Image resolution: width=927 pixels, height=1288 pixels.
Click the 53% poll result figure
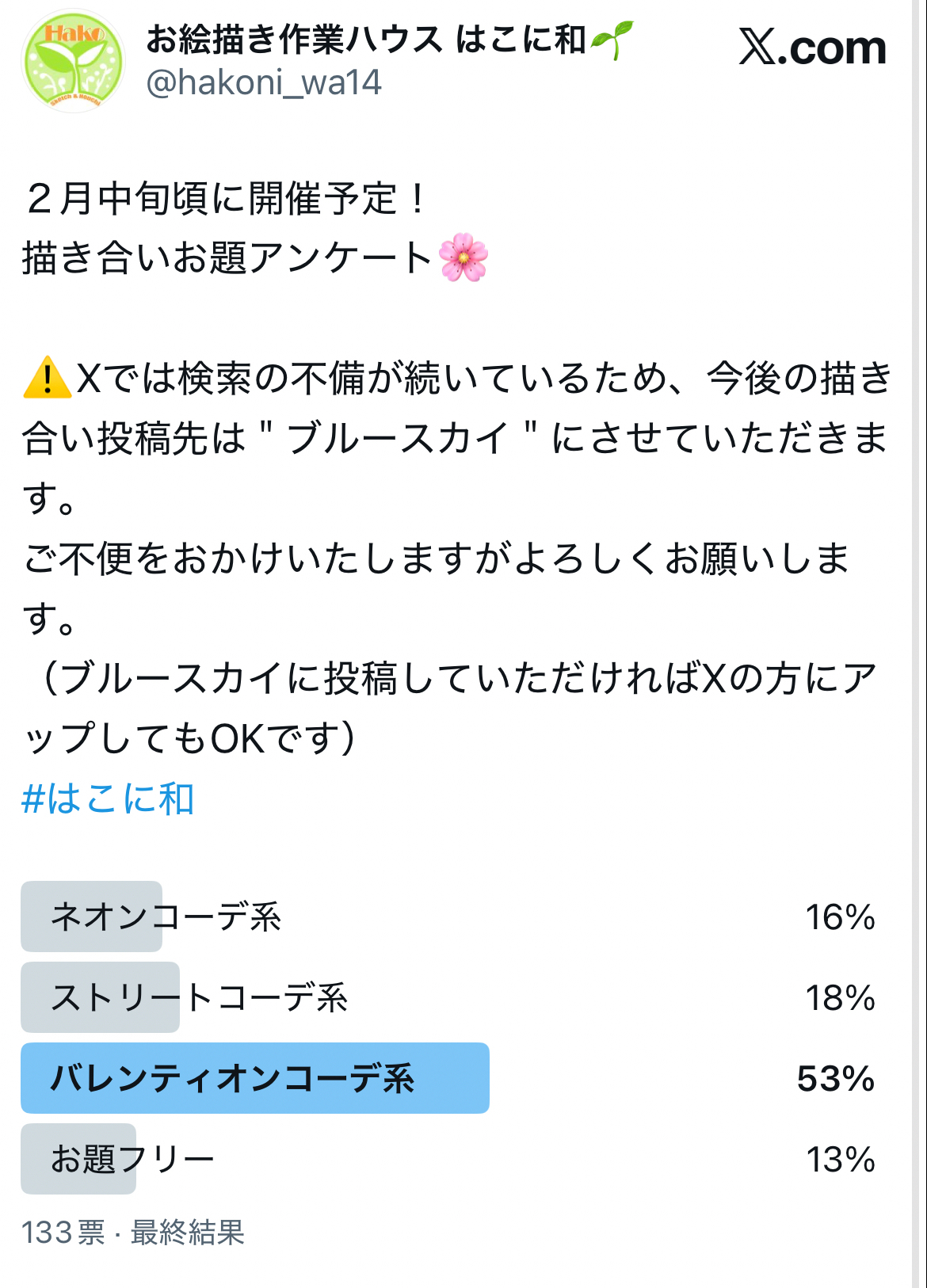point(836,1079)
